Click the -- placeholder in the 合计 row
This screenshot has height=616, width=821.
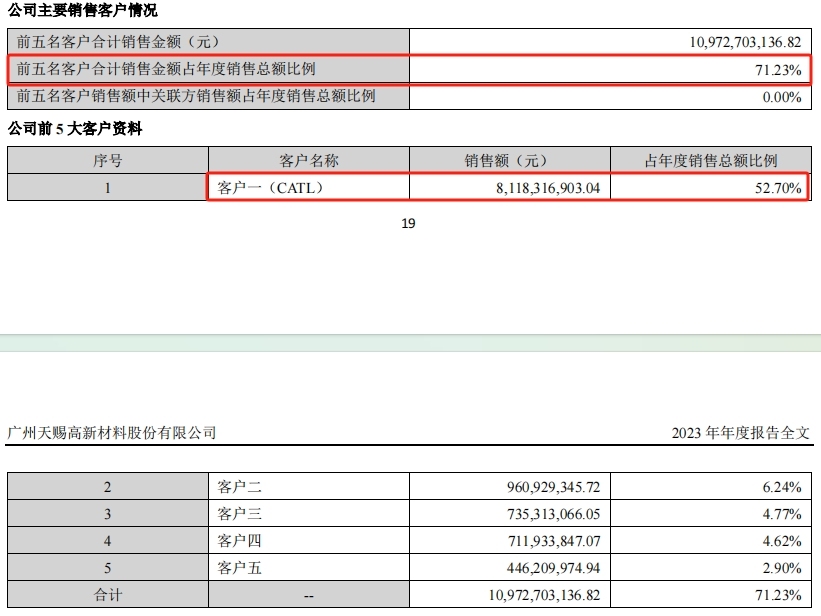click(309, 596)
